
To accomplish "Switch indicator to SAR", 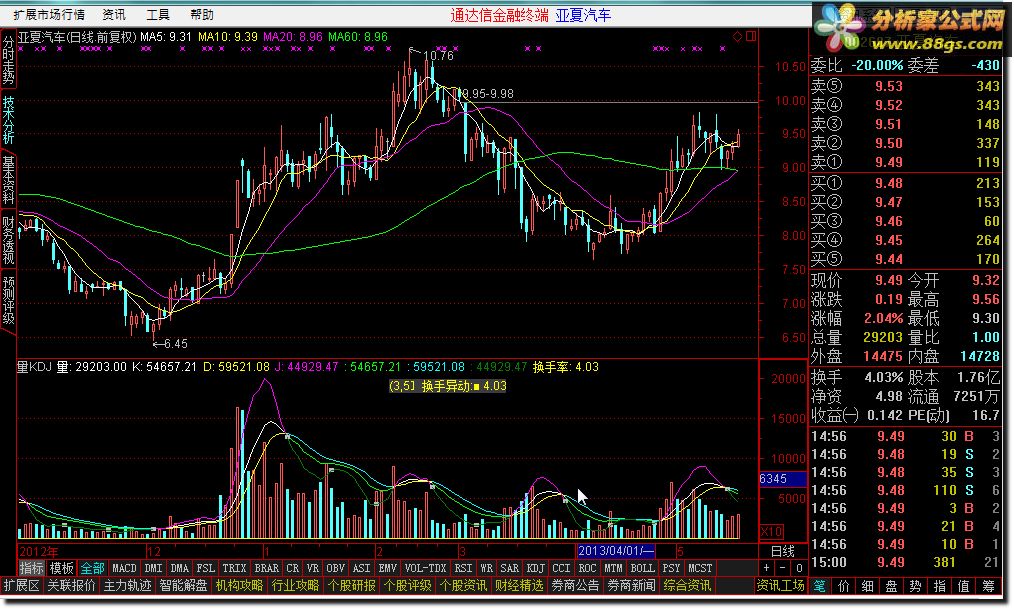I will pos(509,568).
